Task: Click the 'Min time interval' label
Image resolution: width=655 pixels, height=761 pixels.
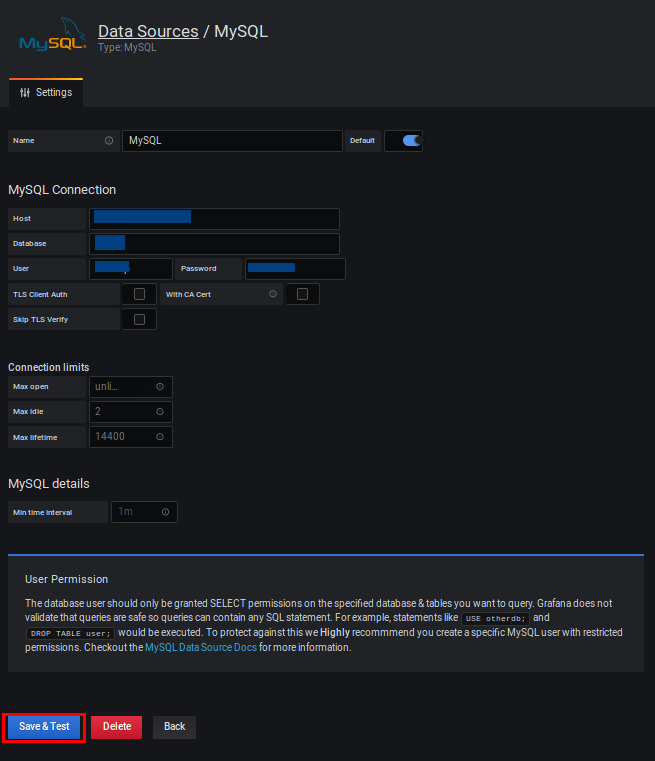Action: [43, 513]
